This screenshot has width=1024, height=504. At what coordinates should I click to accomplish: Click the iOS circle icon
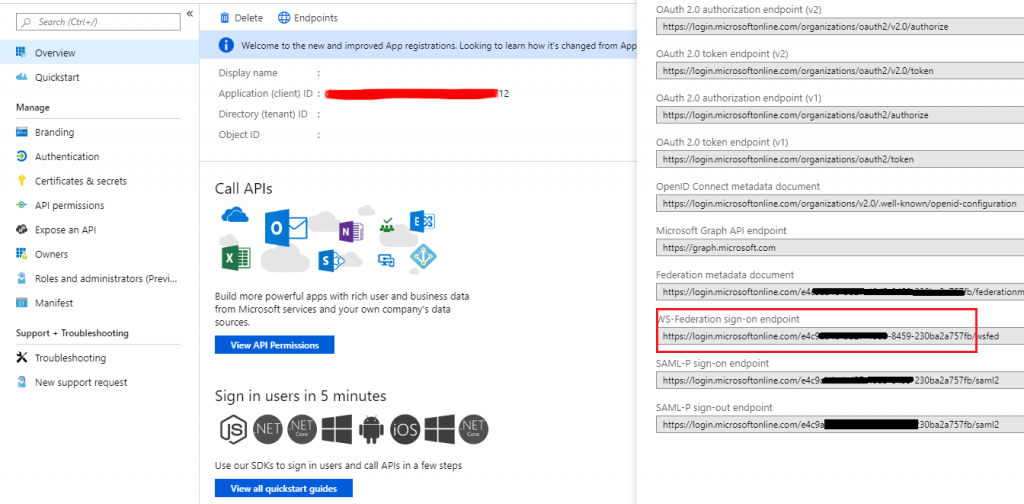point(405,429)
